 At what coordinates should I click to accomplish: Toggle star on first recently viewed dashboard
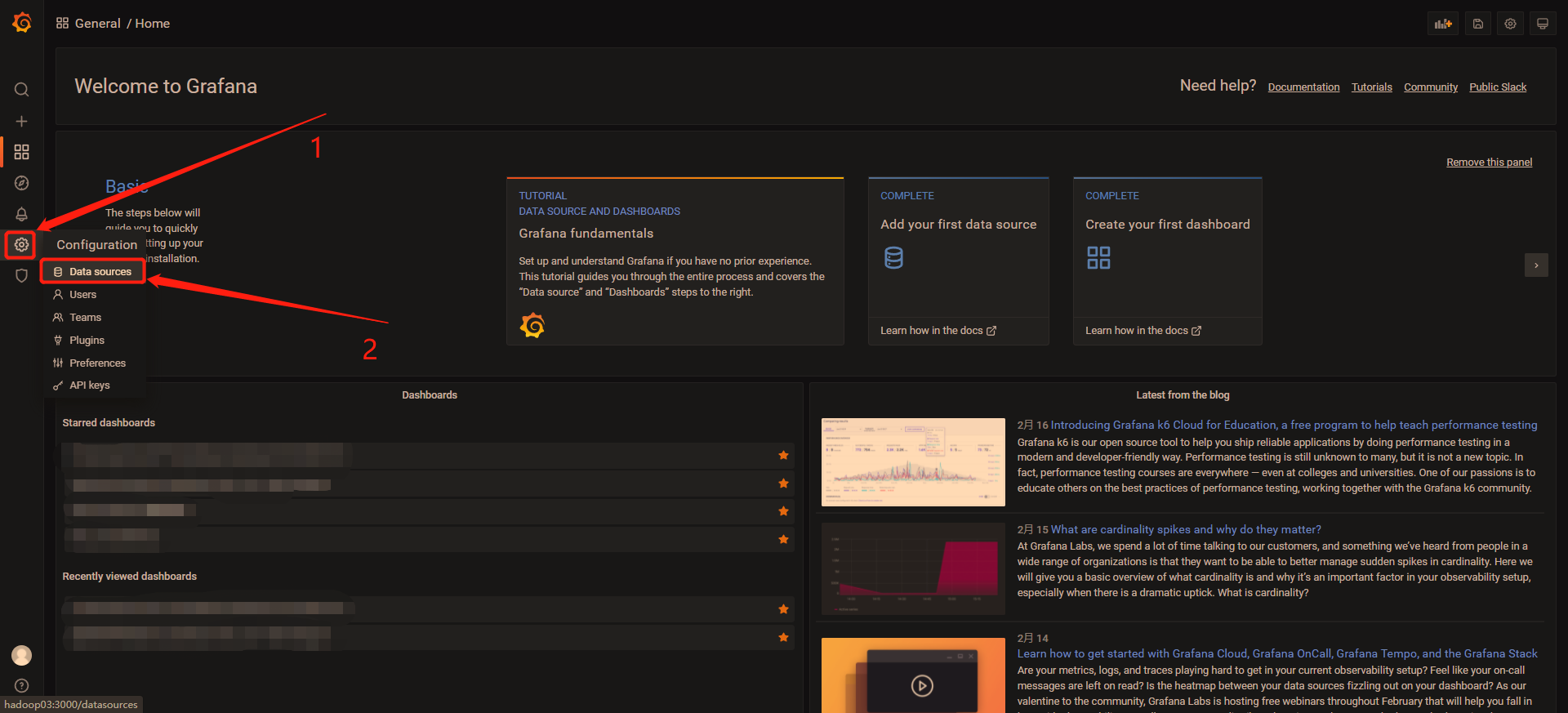(x=783, y=609)
